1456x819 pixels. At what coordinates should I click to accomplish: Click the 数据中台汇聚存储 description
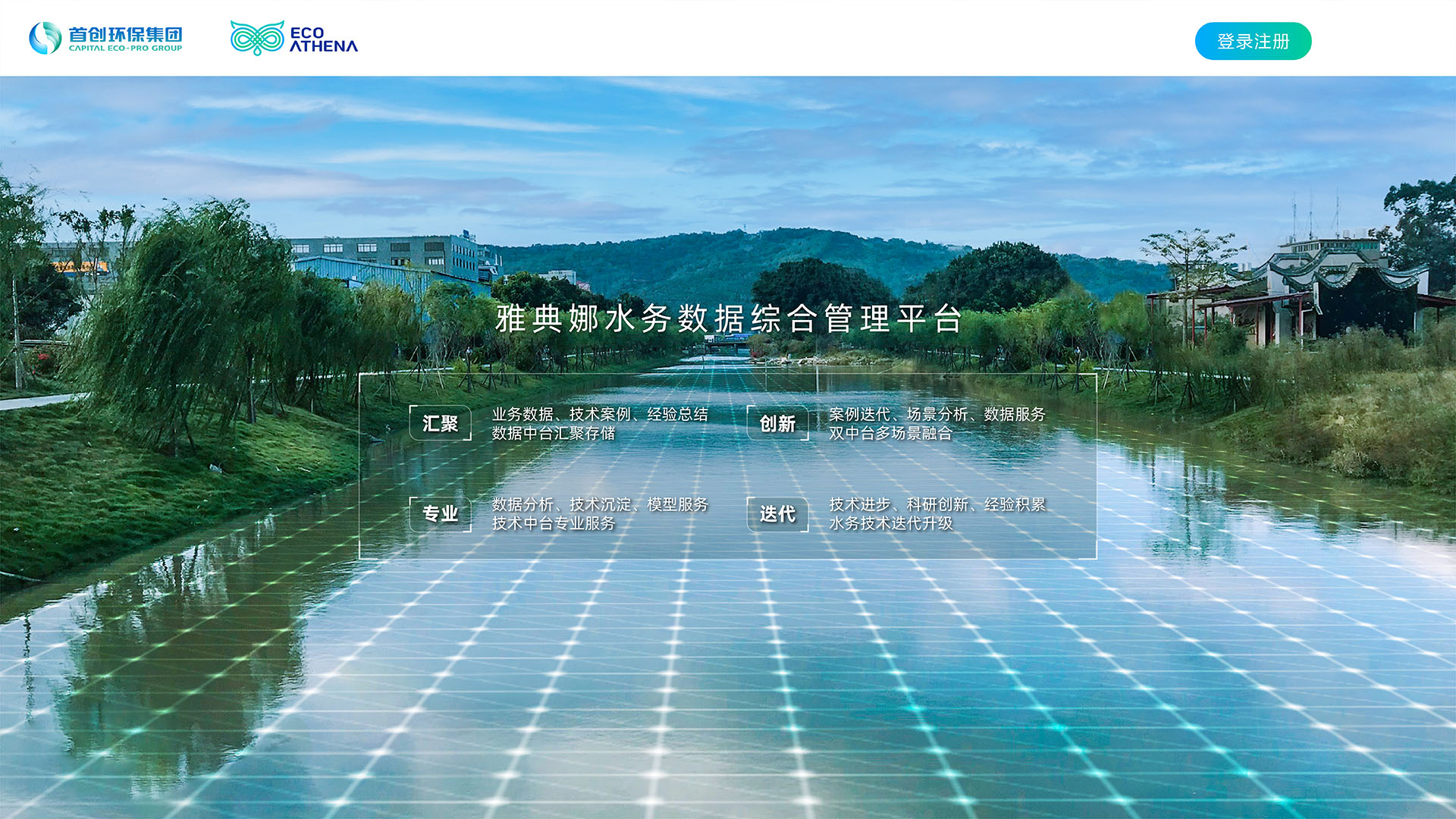click(x=553, y=433)
